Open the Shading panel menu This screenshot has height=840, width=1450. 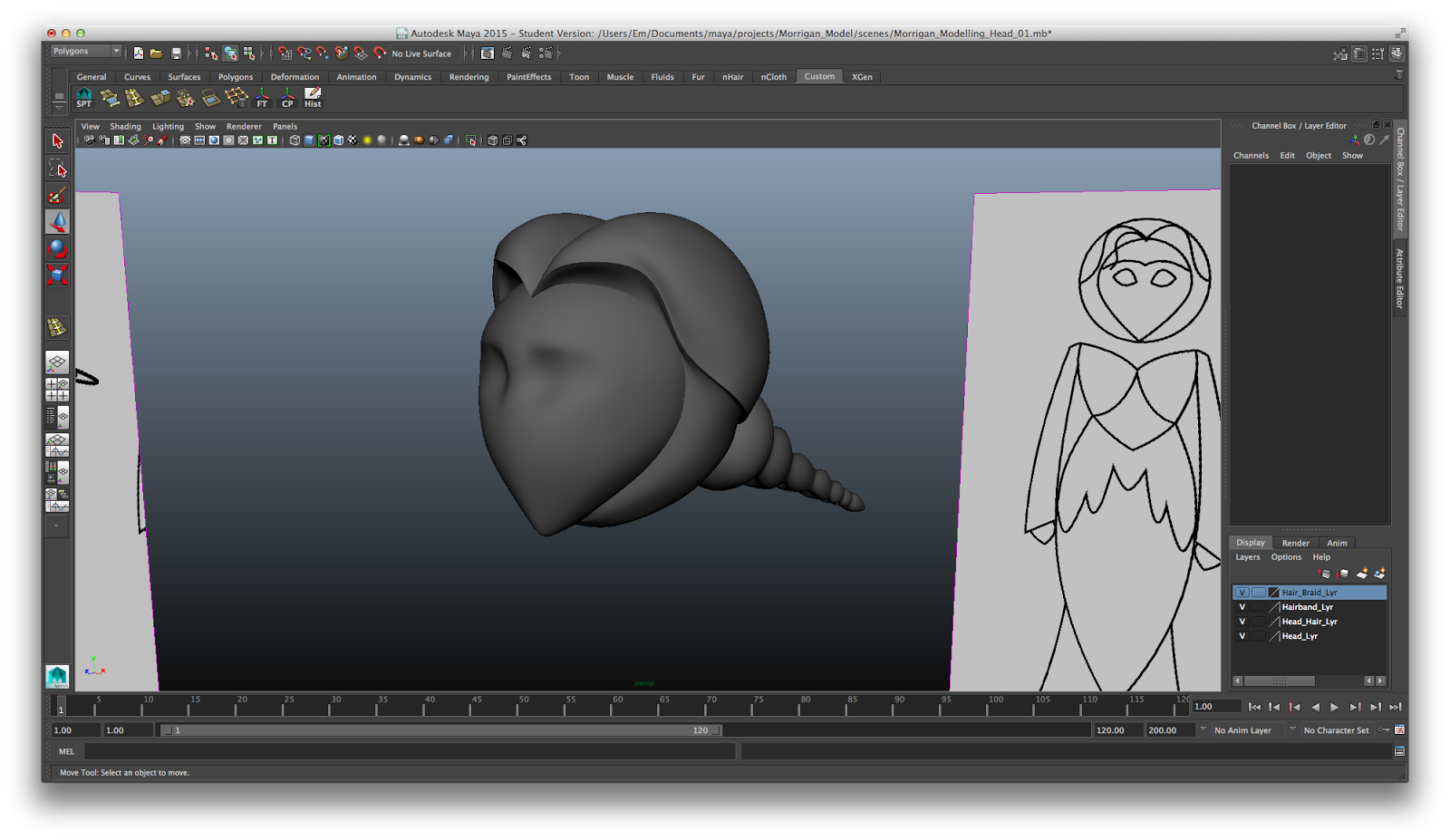point(125,127)
